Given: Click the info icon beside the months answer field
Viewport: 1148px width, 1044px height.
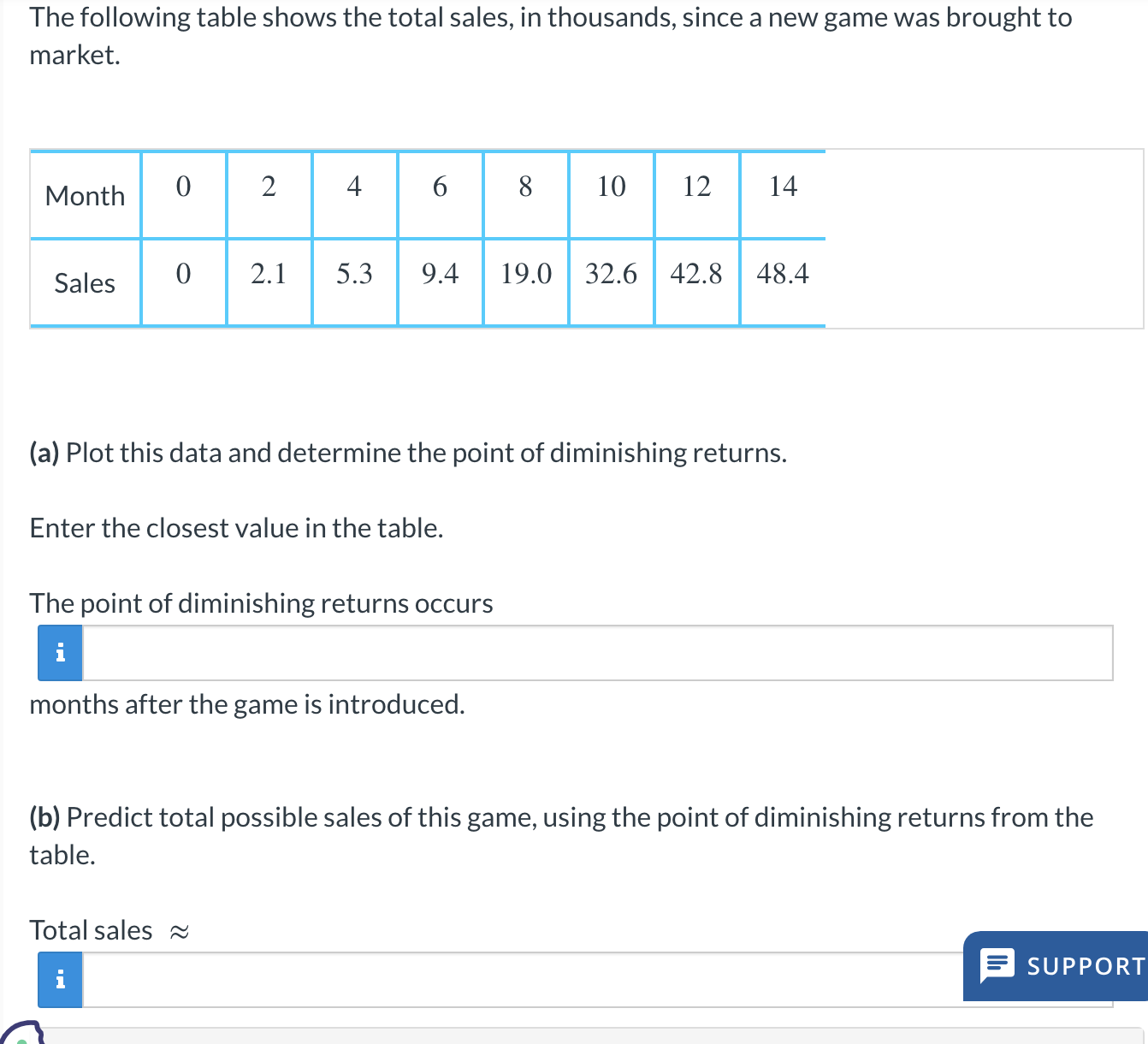Looking at the screenshot, I should pyautogui.click(x=59, y=652).
